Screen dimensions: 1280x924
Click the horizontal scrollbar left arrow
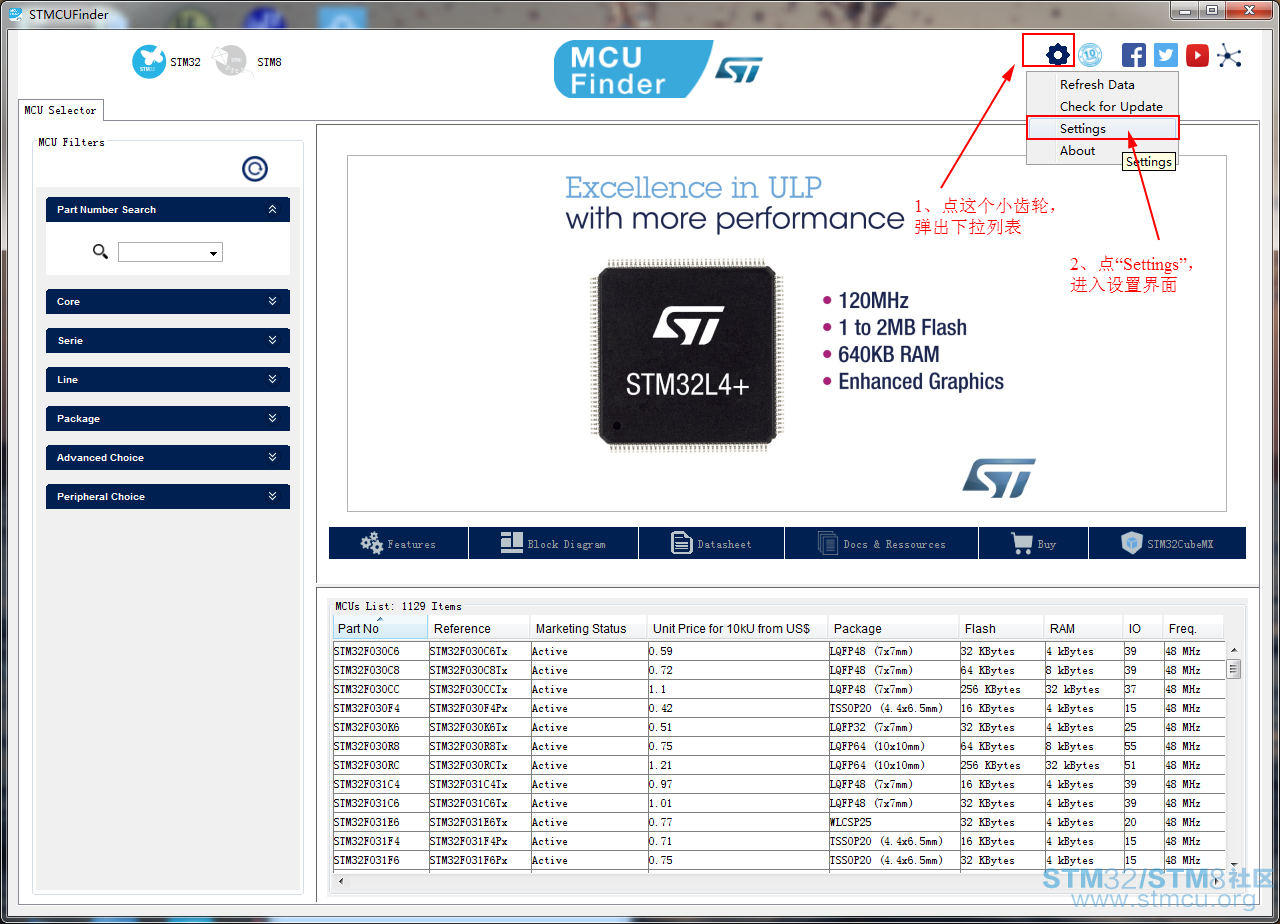341,881
